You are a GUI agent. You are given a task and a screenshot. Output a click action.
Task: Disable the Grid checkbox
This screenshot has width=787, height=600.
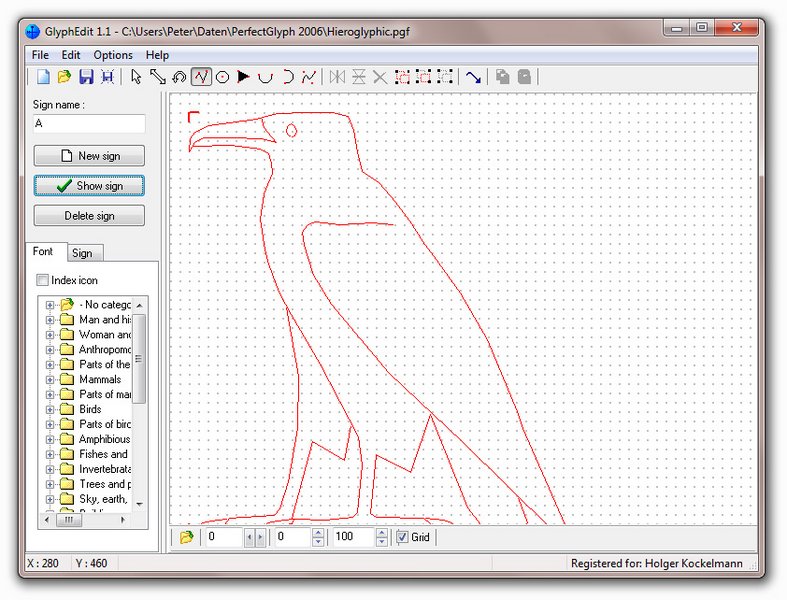click(403, 538)
